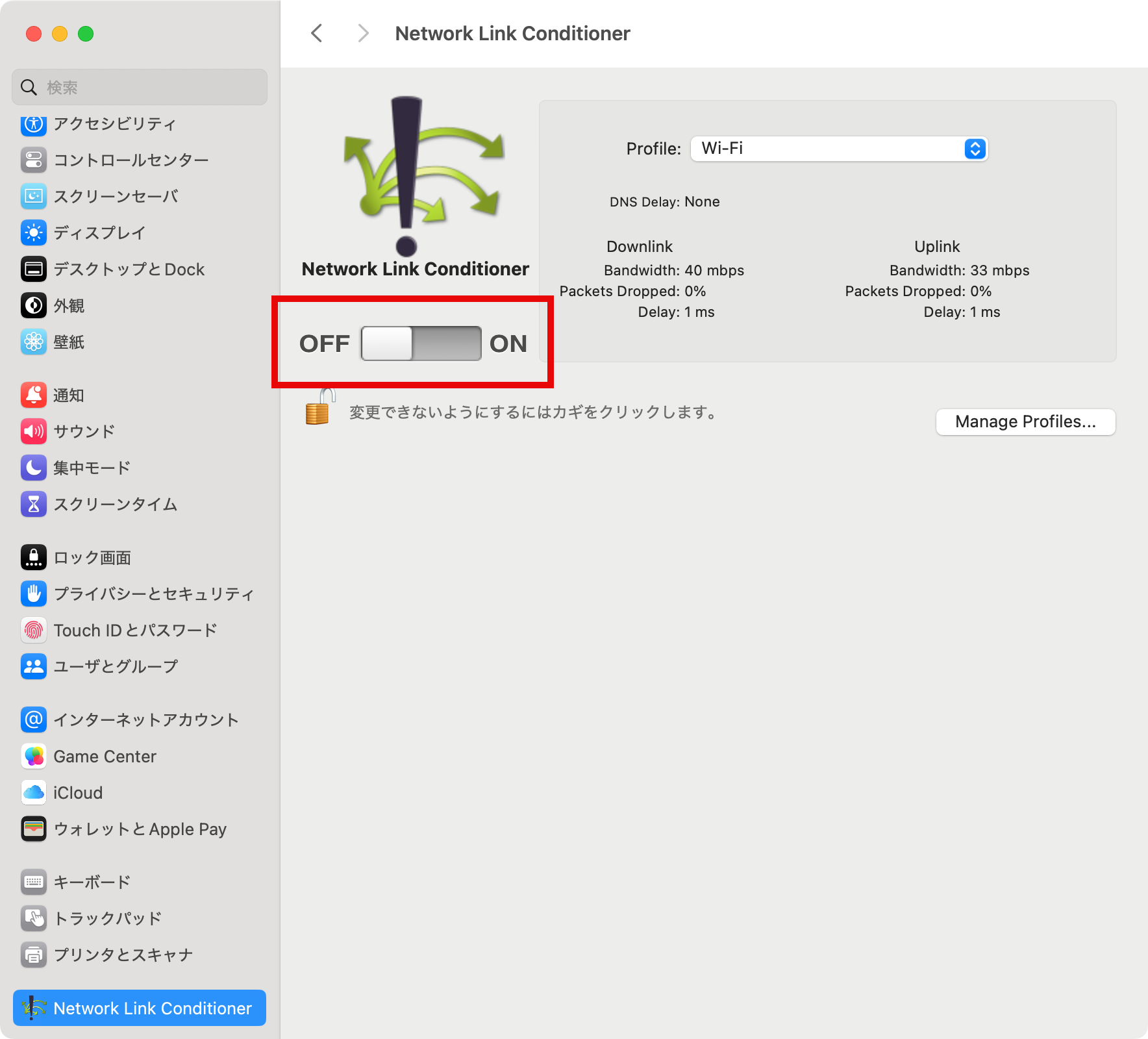This screenshot has height=1039, width=1148.
Task: Open ウォレットとApple Pay wallet icon
Action: coord(34,829)
